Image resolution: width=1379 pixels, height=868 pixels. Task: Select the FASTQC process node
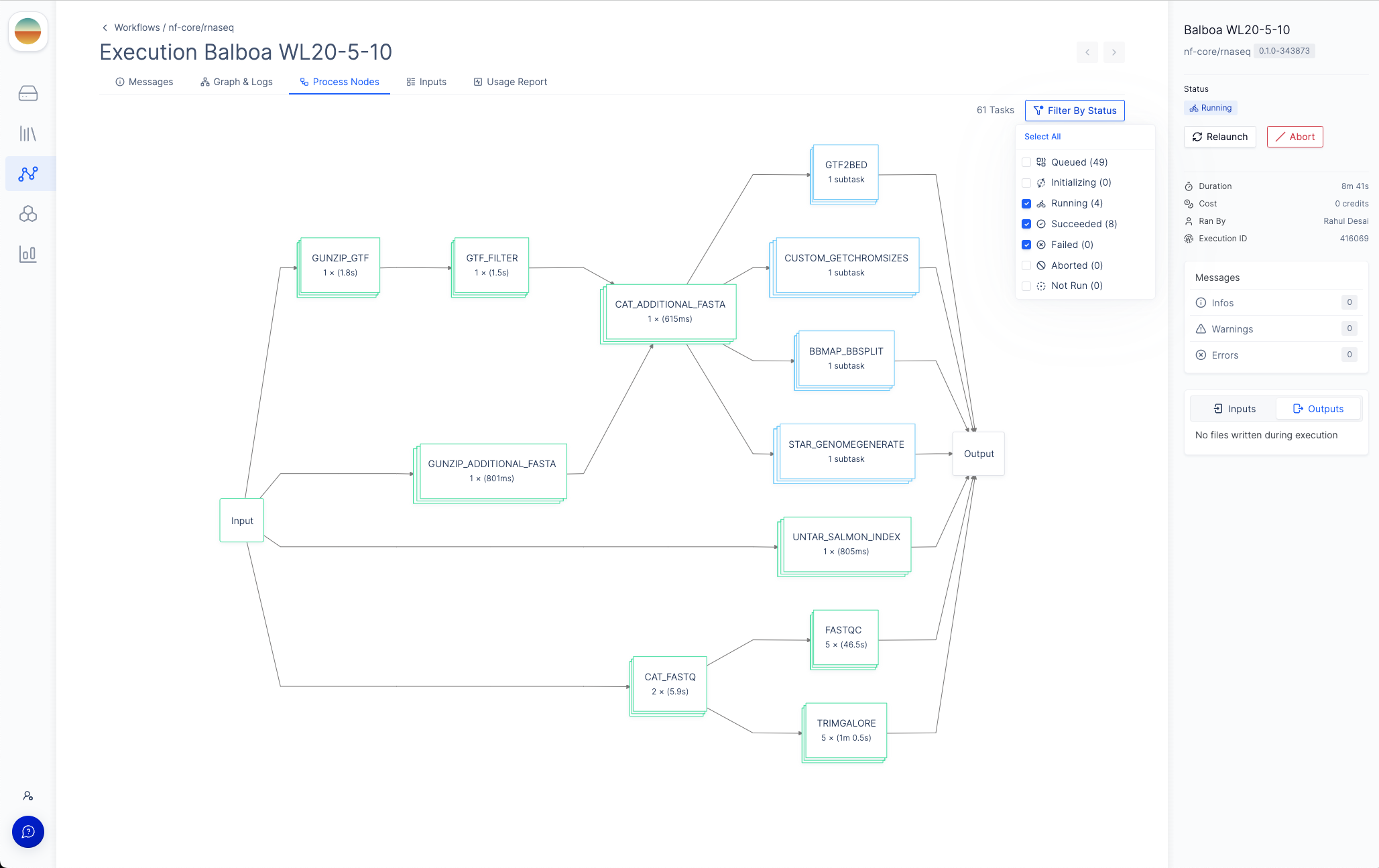point(845,639)
